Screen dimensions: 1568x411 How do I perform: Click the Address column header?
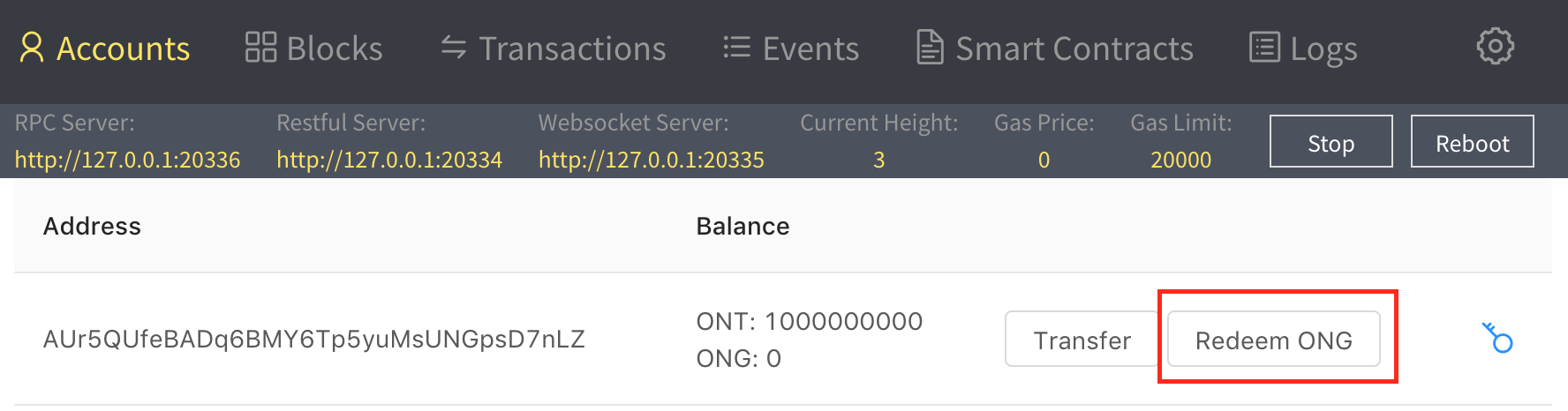[92, 227]
